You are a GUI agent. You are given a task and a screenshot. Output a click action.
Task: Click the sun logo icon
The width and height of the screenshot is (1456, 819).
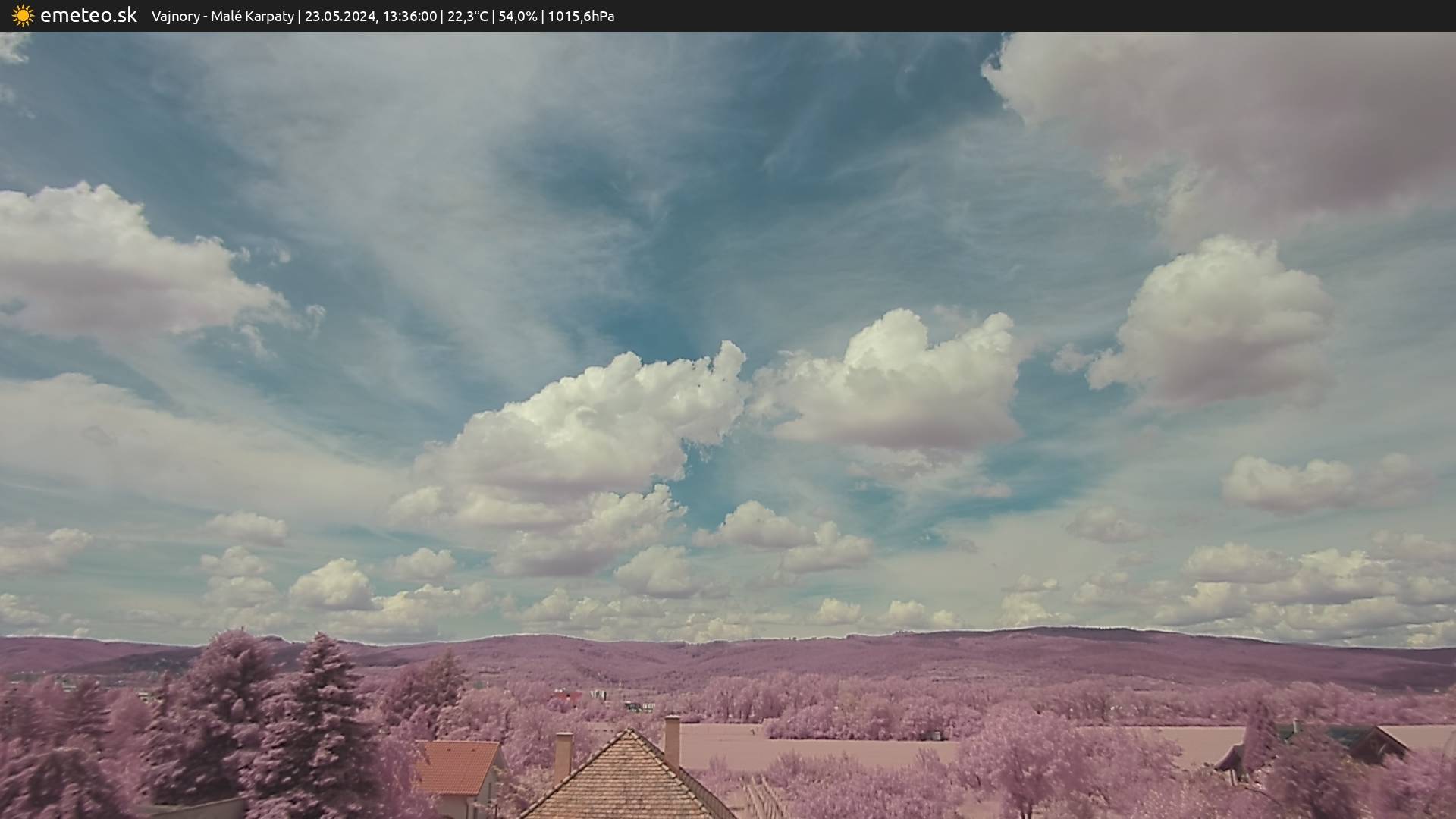[23, 16]
